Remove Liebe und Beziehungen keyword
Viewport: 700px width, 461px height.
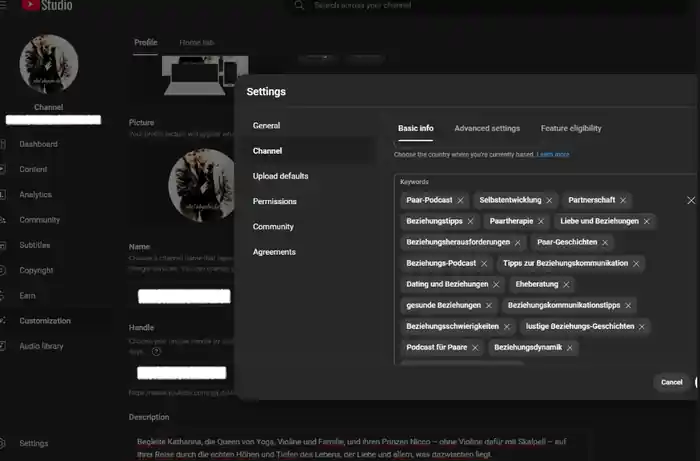point(646,221)
